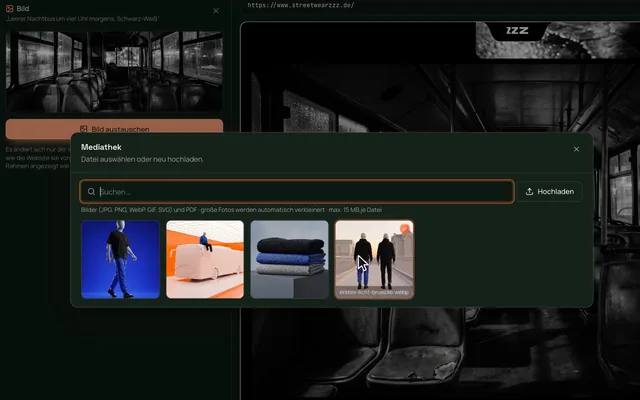This screenshot has width=640, height=400.
Task: Close the Mediathek dialog
Action: [x=576, y=149]
